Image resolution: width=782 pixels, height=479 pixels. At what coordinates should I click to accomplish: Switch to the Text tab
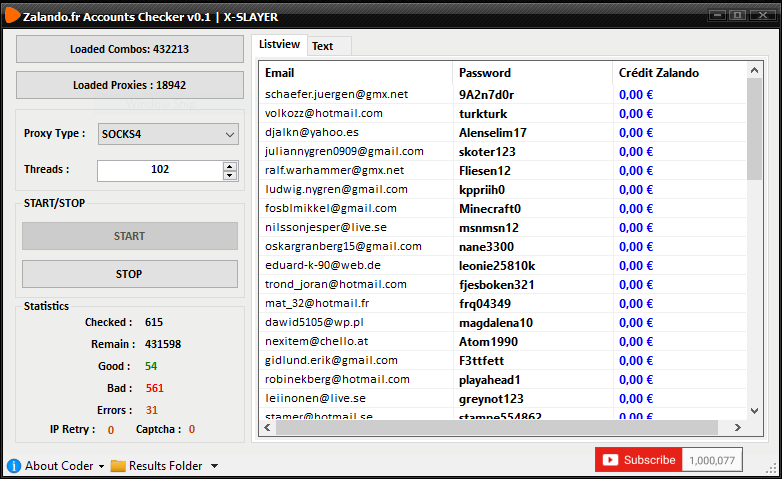(x=329, y=46)
